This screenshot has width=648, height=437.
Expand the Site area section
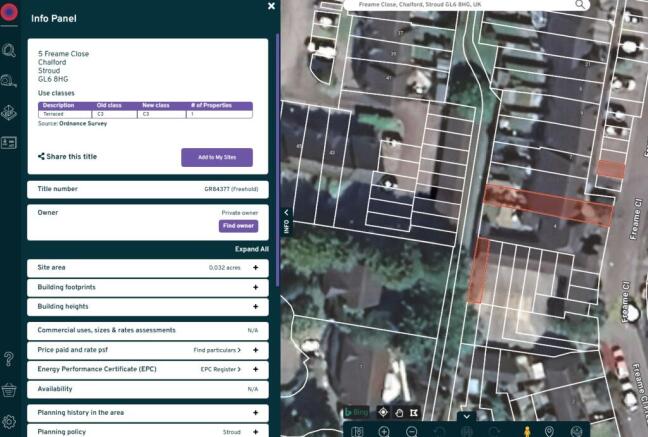coord(255,268)
